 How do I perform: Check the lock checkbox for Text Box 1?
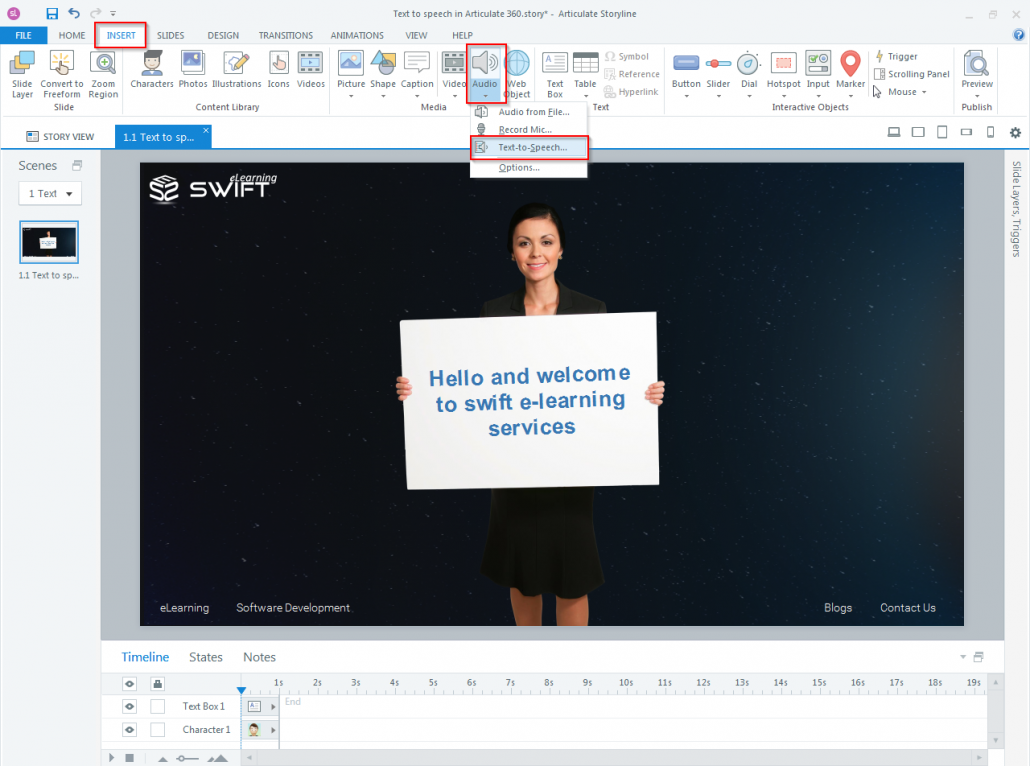156,706
